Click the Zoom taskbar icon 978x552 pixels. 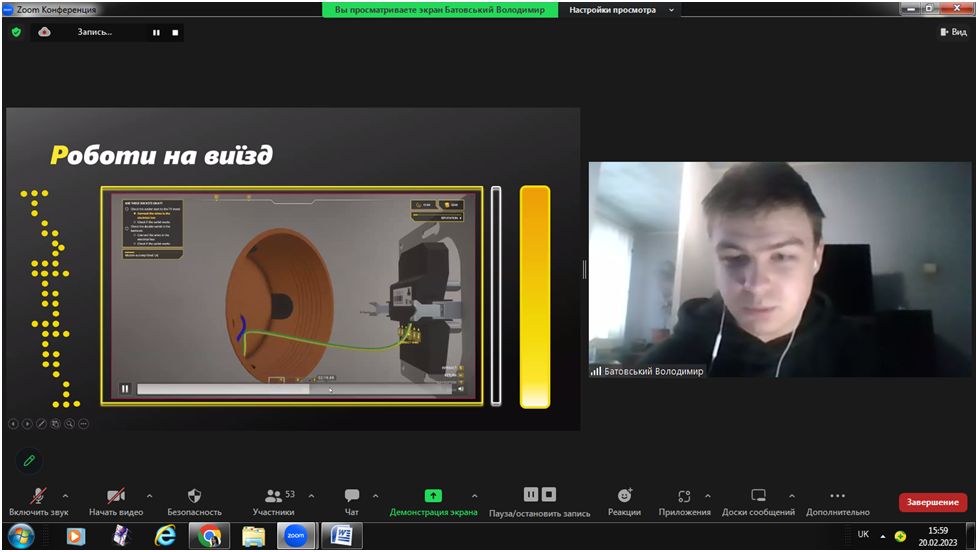pos(296,536)
